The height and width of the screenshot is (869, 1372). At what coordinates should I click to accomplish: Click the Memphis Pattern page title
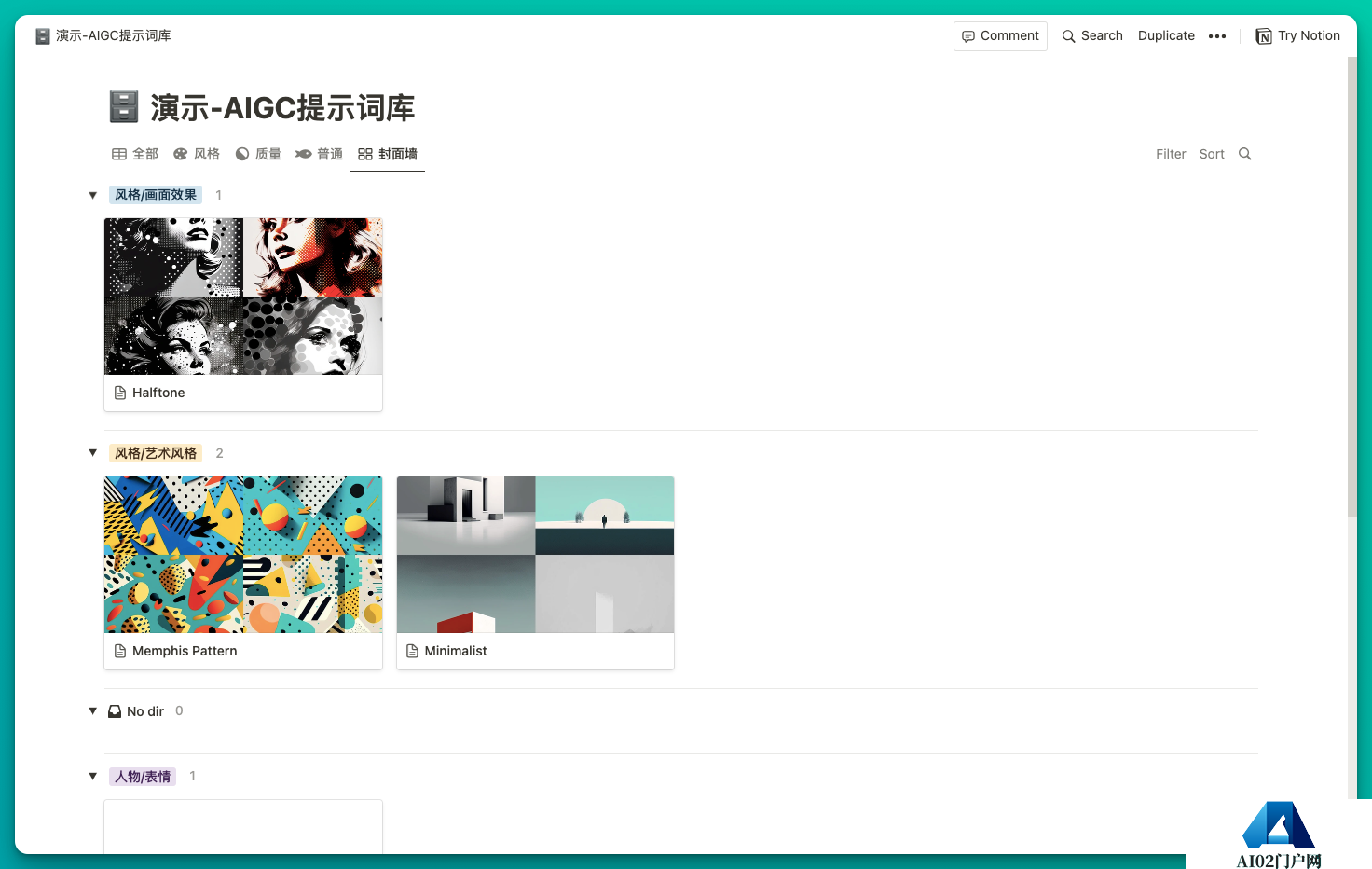point(185,651)
